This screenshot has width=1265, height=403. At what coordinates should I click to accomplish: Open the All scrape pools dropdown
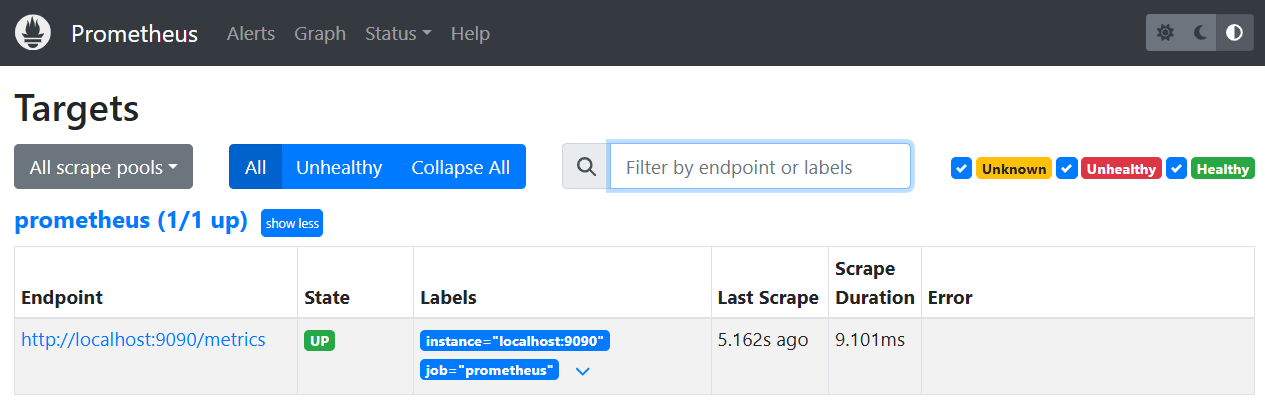[x=103, y=167]
